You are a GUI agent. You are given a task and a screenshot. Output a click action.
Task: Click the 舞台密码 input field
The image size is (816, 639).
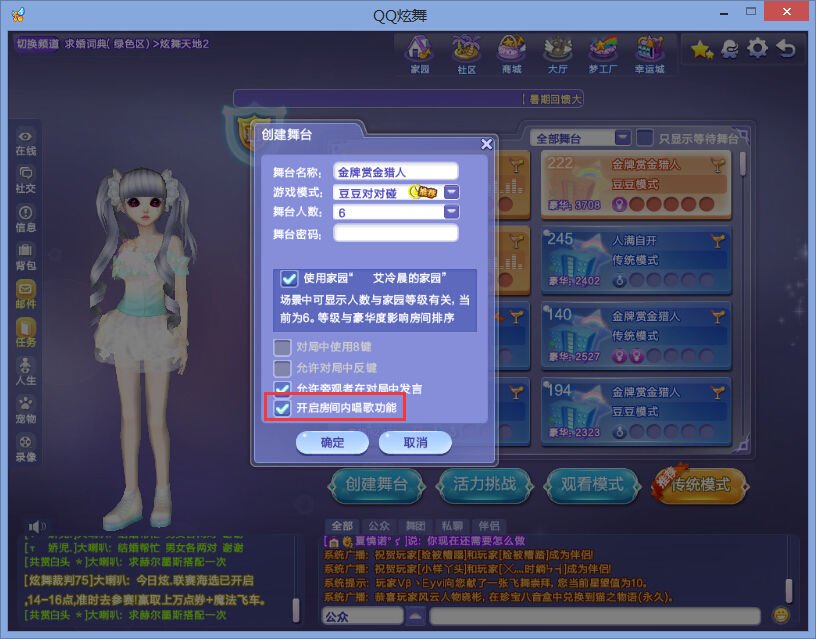(396, 233)
